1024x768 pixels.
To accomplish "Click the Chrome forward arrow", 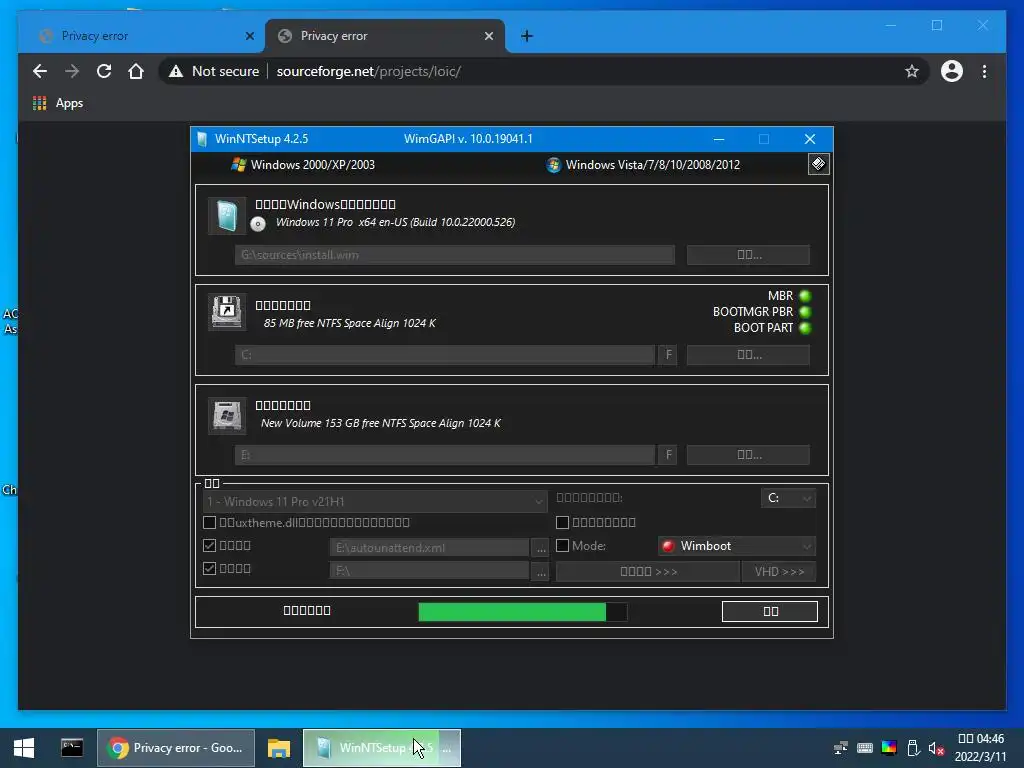I will point(72,71).
